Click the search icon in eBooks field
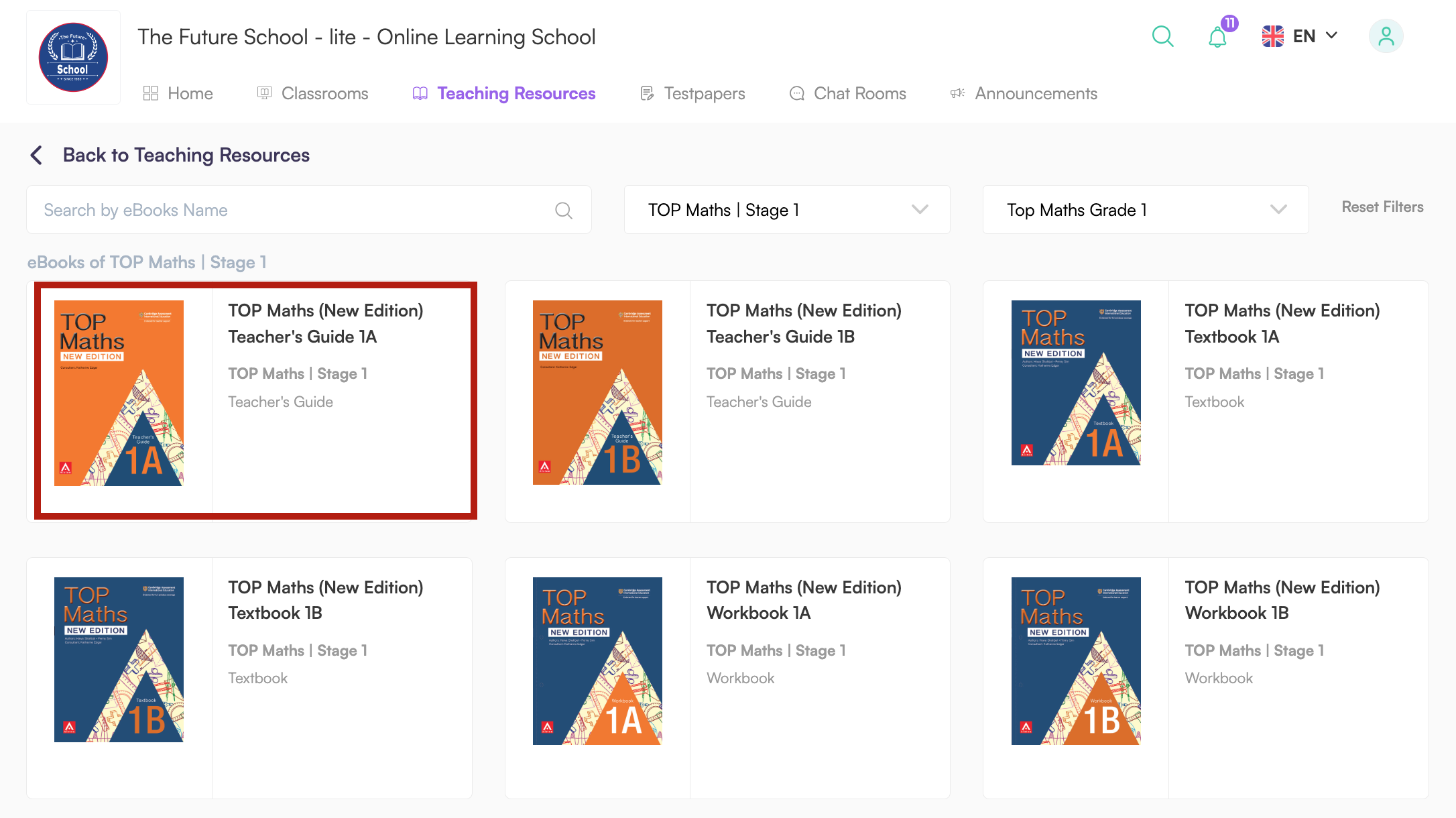The width and height of the screenshot is (1456, 818). (564, 211)
